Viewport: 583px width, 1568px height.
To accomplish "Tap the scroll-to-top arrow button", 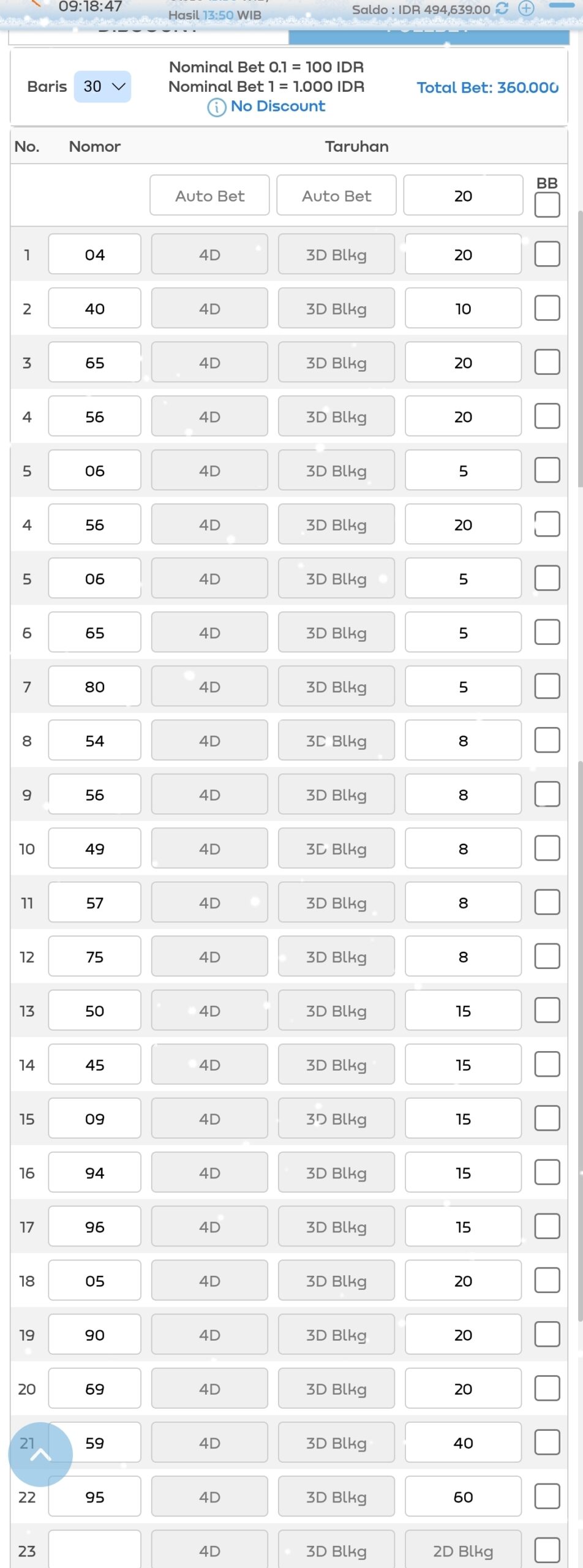I will [40, 1454].
